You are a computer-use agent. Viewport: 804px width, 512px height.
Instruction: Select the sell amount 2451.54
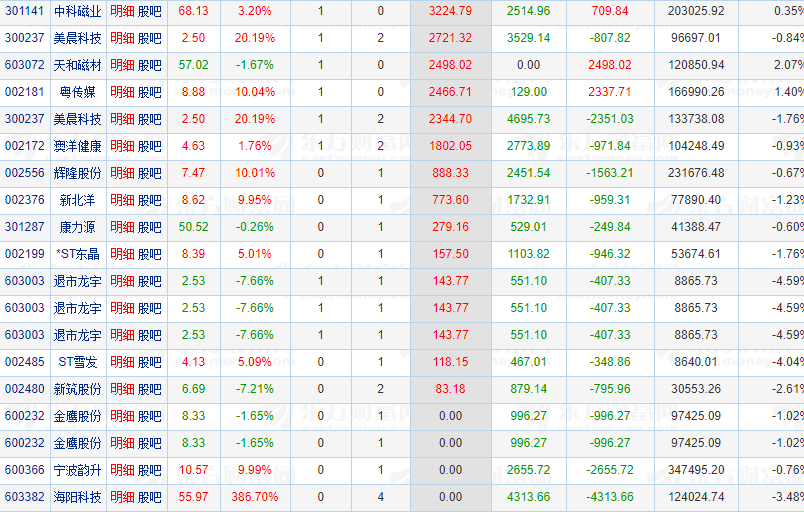pos(528,173)
